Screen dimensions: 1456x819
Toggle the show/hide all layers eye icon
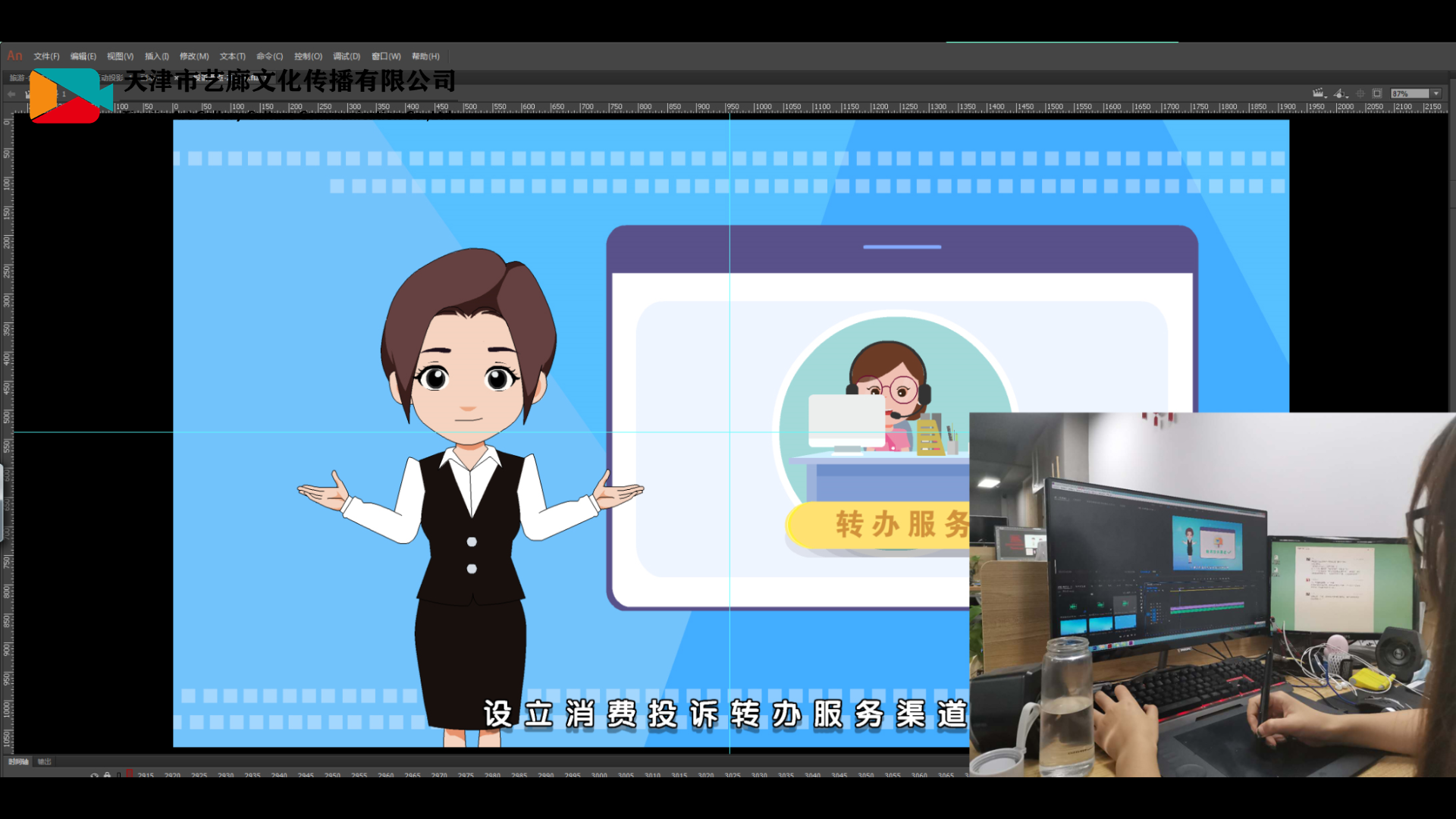(94, 775)
